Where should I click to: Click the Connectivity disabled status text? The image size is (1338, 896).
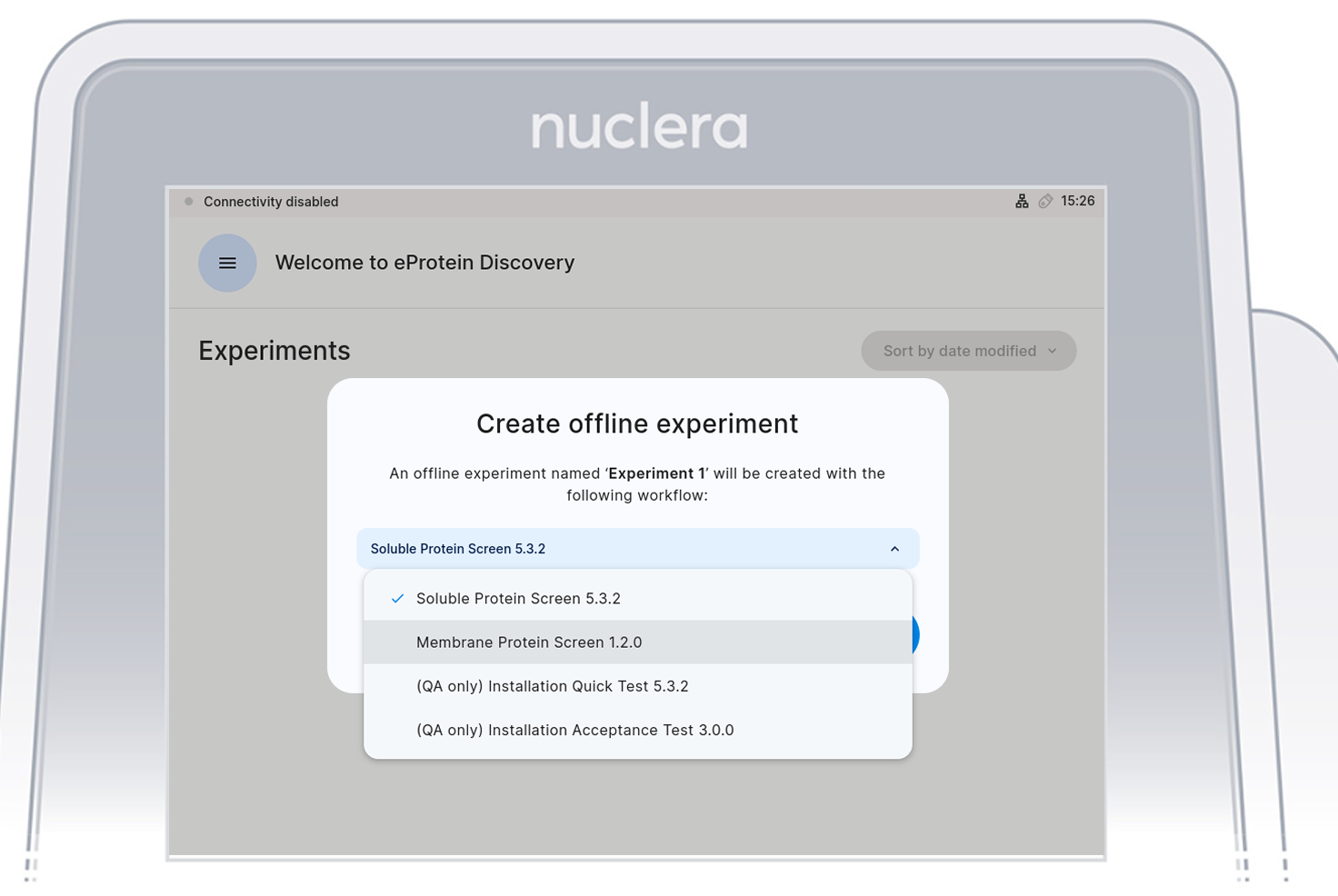(x=271, y=202)
